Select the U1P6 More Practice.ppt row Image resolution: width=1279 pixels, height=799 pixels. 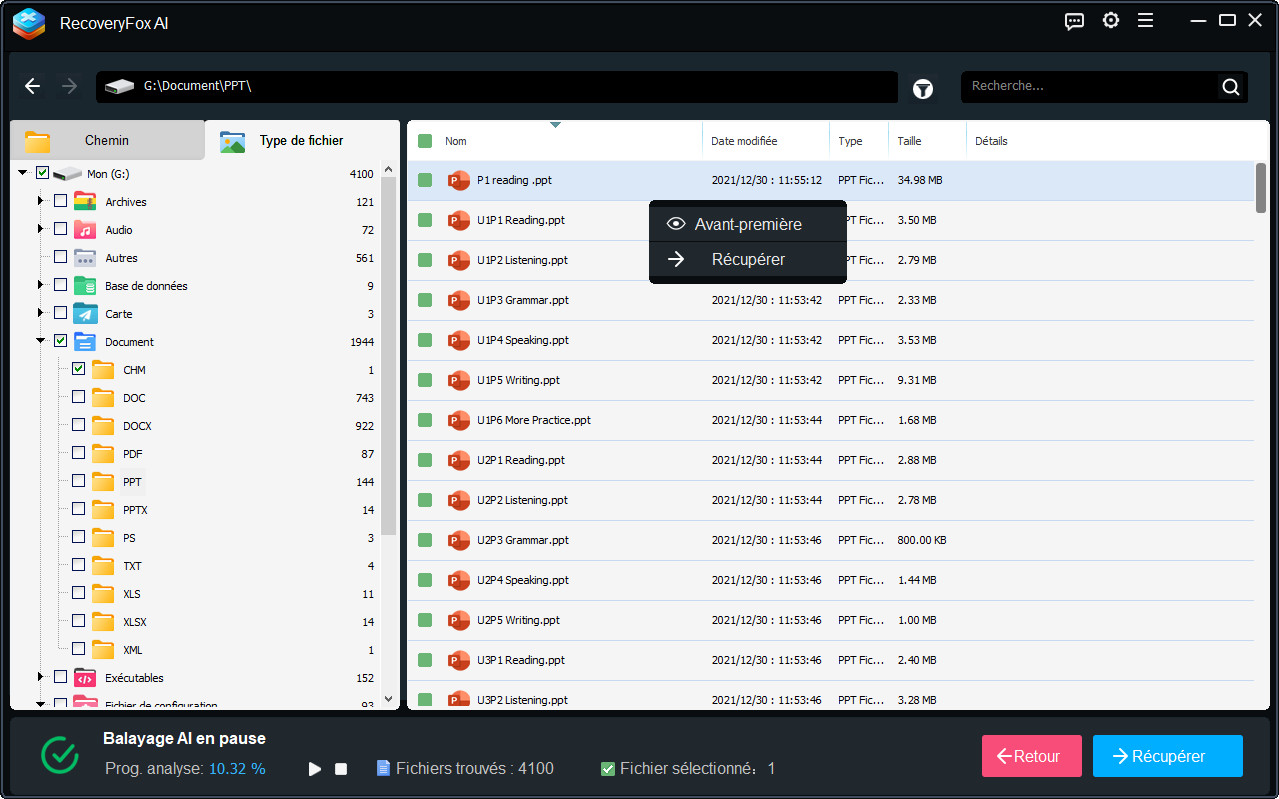pos(830,420)
